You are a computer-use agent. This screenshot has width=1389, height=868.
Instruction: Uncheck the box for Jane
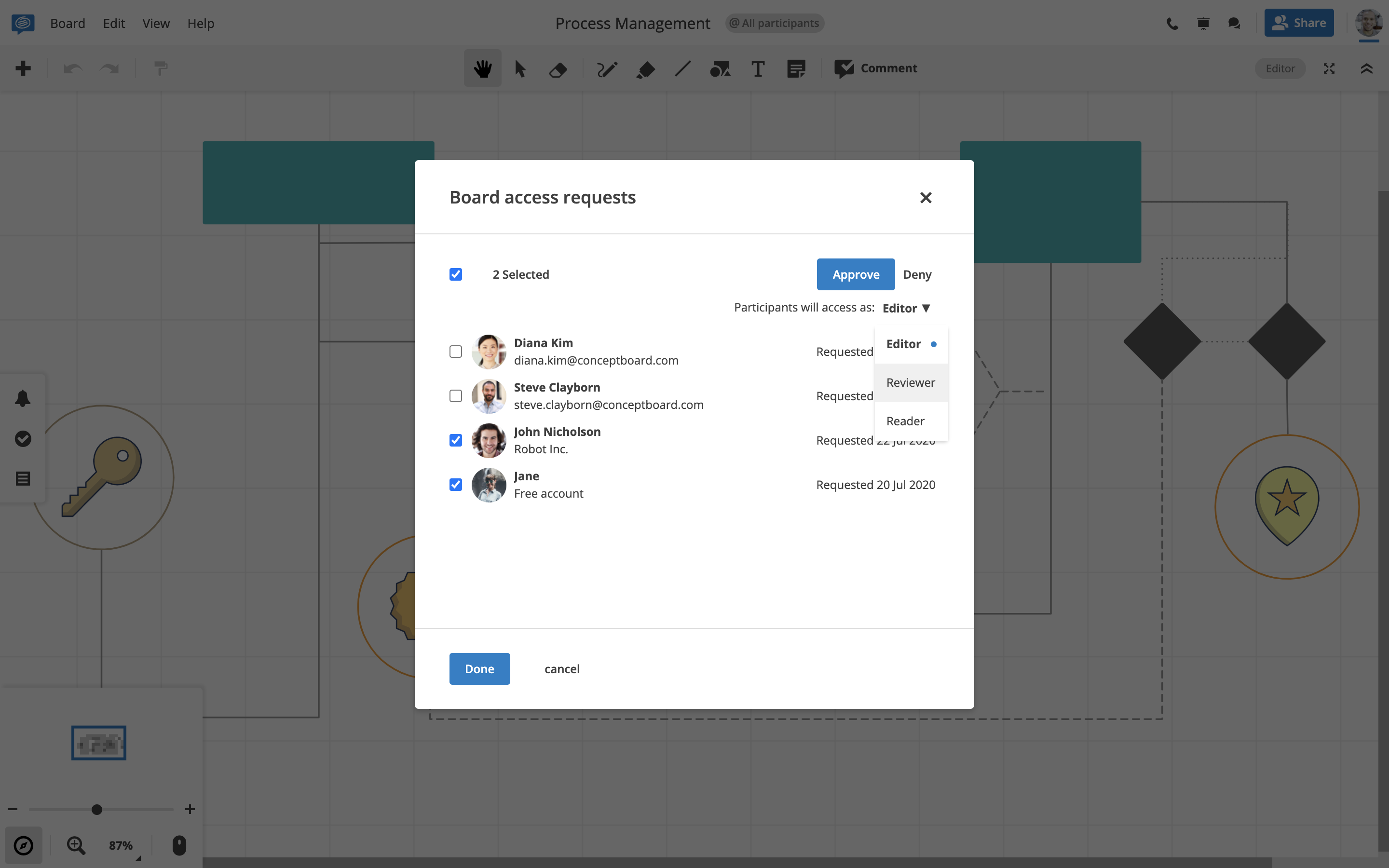456,485
